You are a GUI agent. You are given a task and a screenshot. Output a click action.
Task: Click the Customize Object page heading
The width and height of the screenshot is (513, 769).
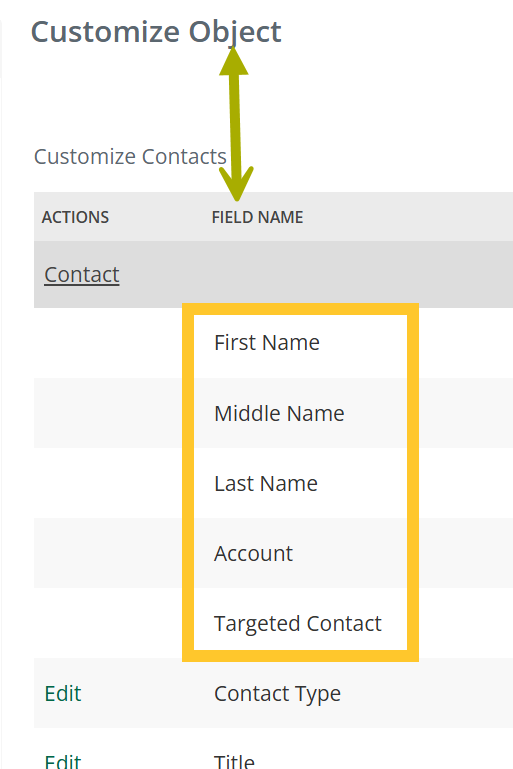[x=156, y=32]
